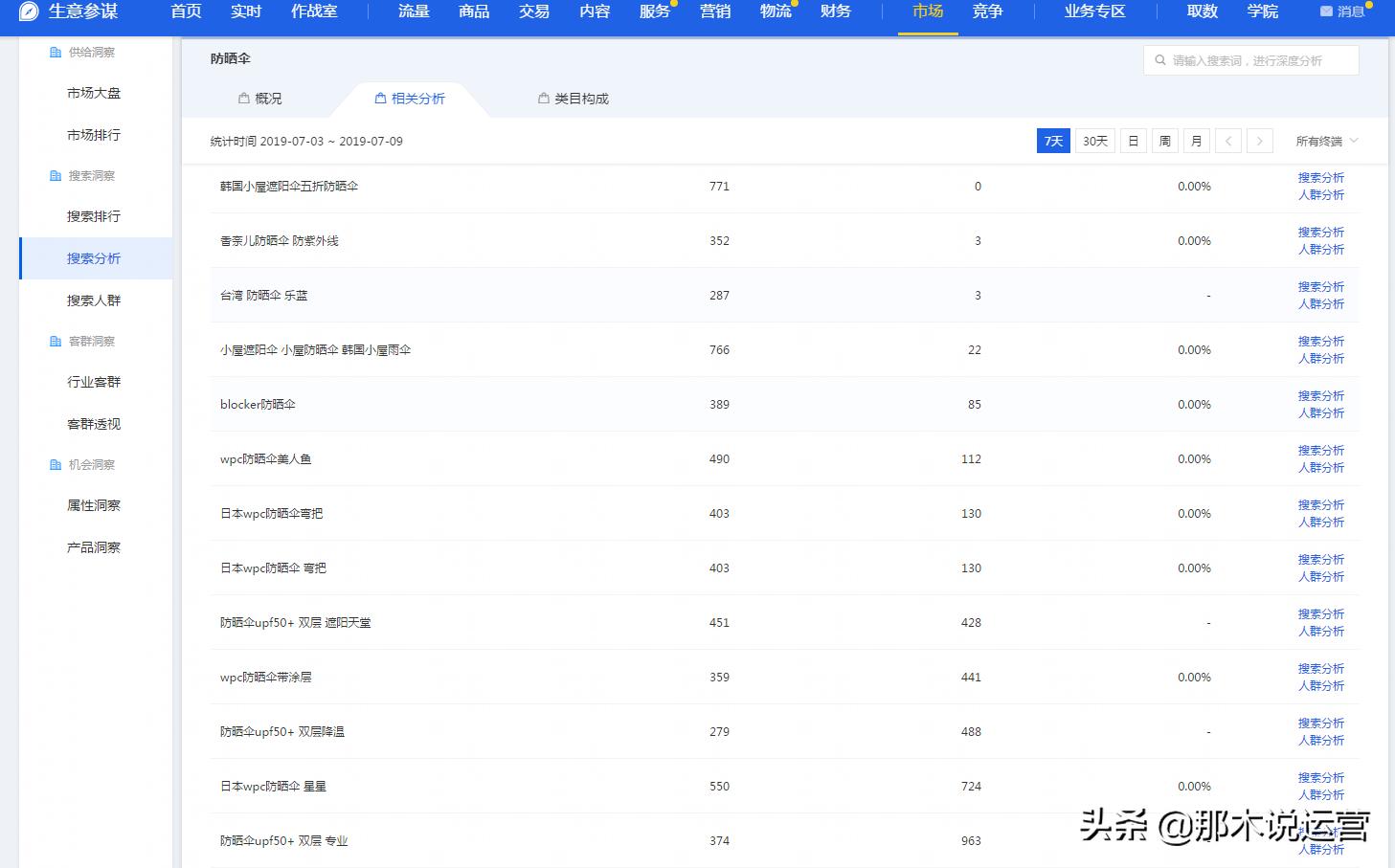Click the small icon before 概况 tab
The height and width of the screenshot is (868, 1395).
(x=242, y=97)
